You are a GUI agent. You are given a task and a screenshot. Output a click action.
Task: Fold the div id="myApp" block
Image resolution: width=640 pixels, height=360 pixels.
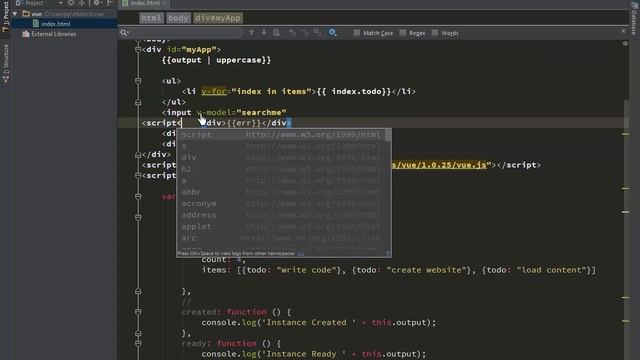pyautogui.click(x=138, y=50)
